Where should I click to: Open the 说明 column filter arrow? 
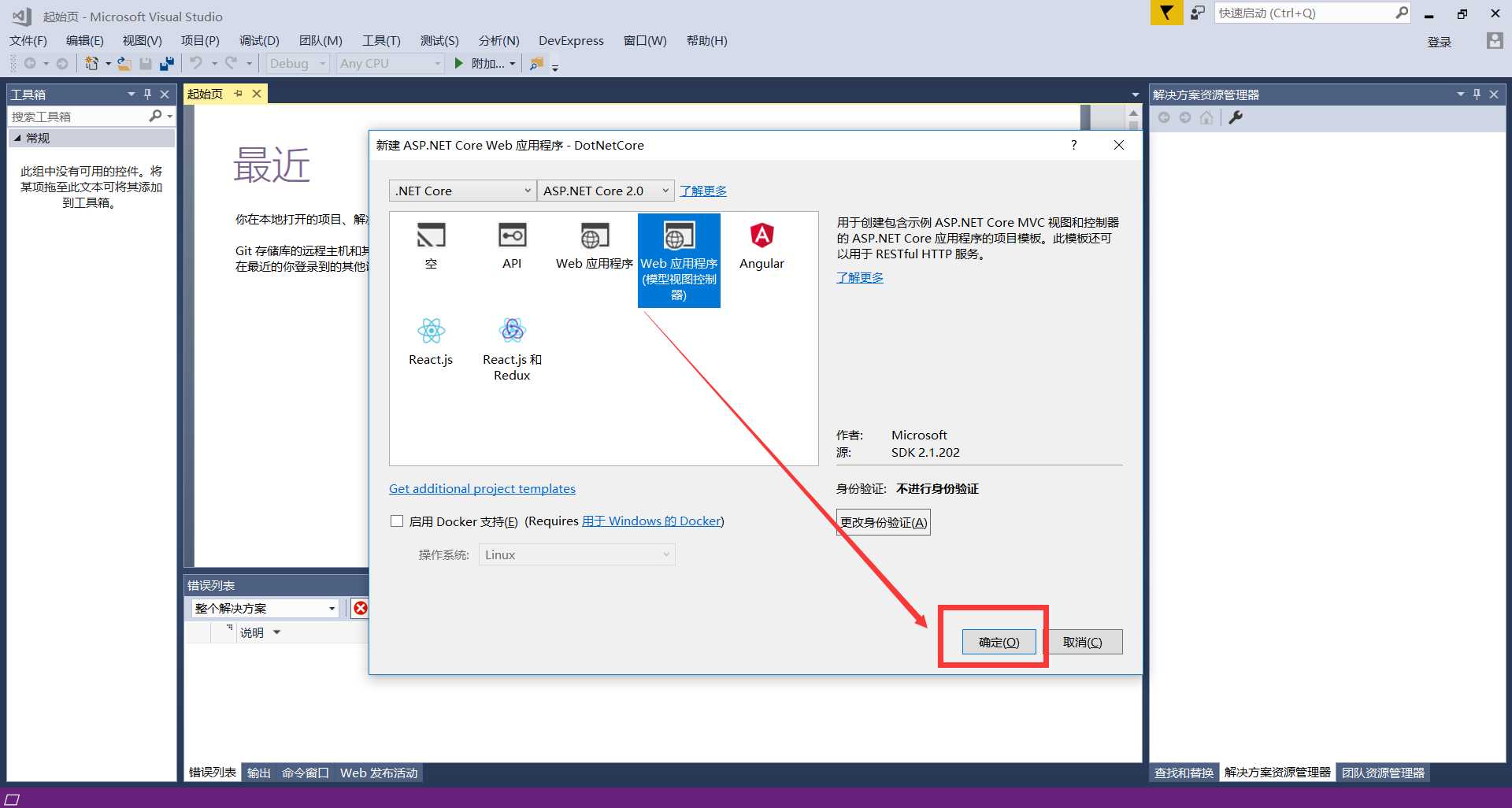pos(276,632)
